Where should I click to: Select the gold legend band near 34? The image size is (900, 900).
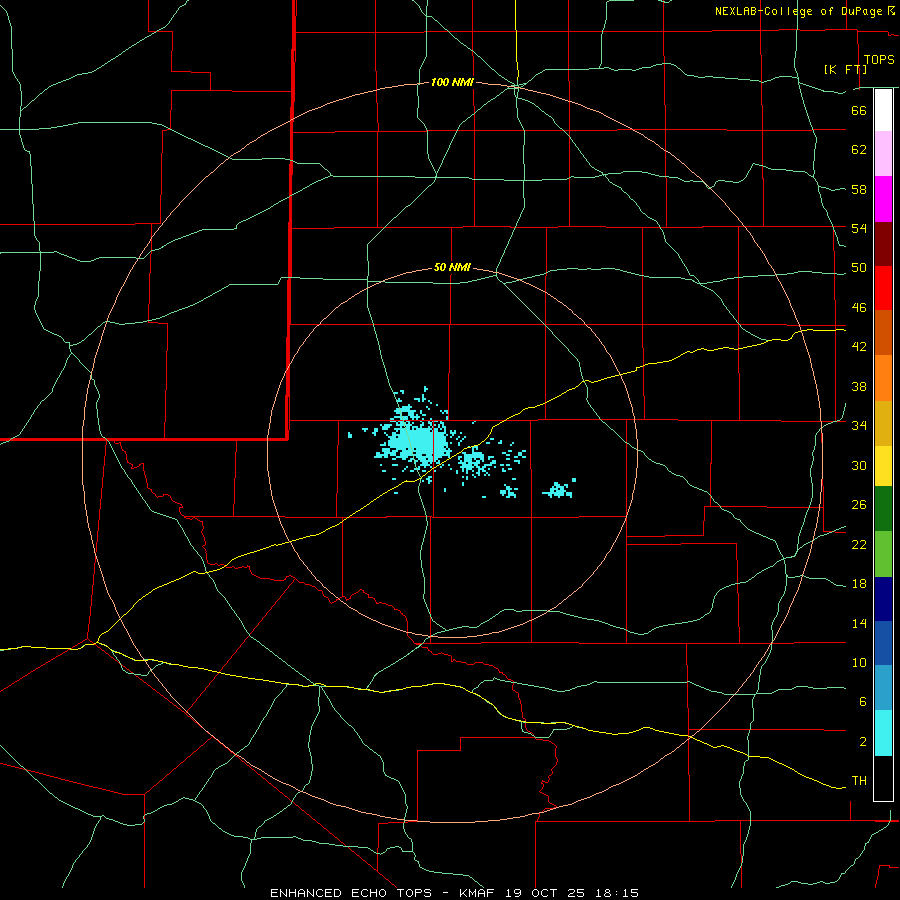pyautogui.click(x=883, y=423)
